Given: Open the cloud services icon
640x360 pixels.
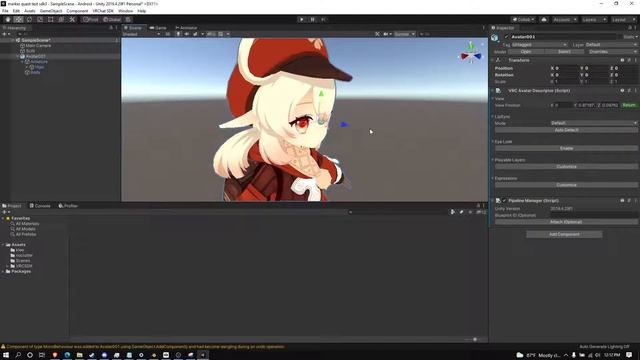Looking at the screenshot, I should (544, 20).
